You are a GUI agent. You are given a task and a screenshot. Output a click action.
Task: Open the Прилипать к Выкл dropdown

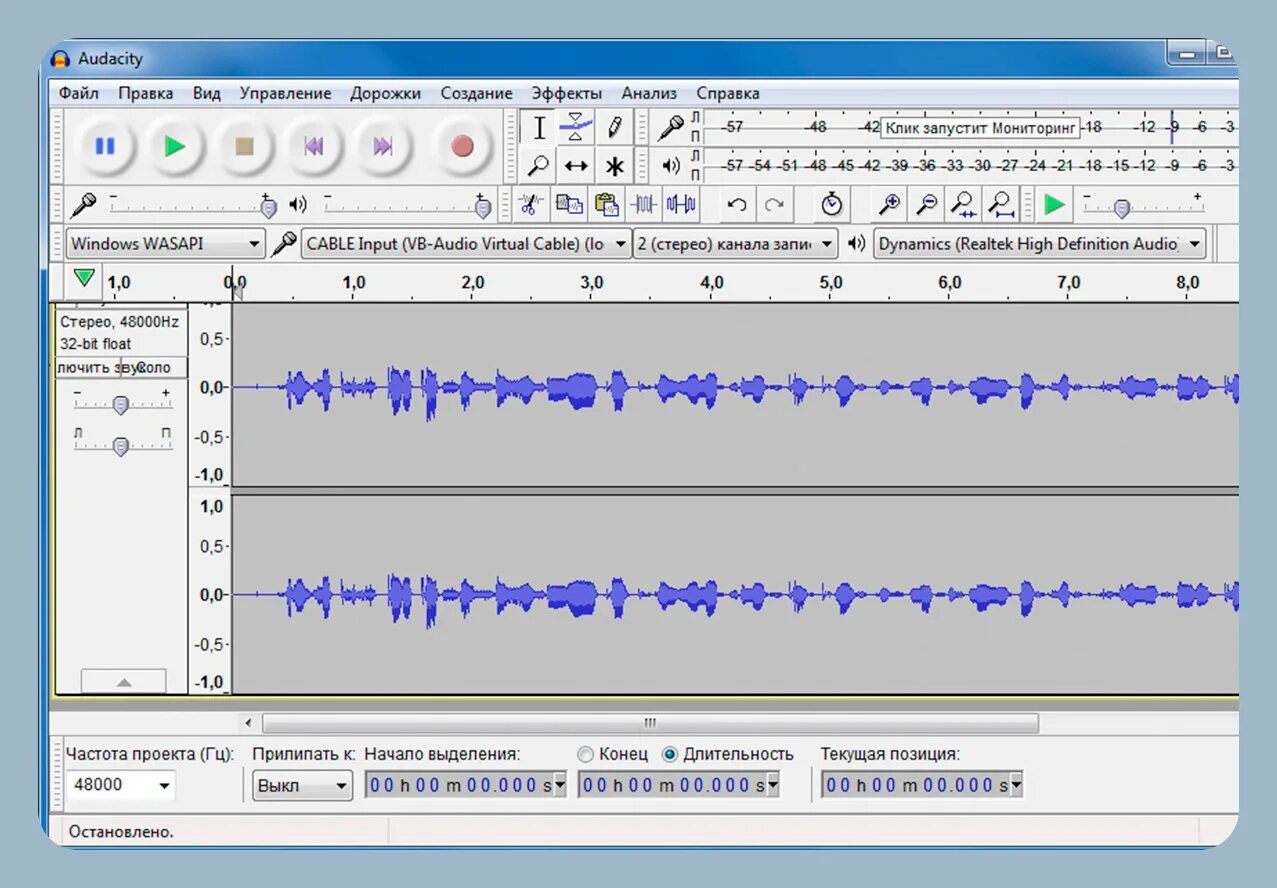point(303,785)
